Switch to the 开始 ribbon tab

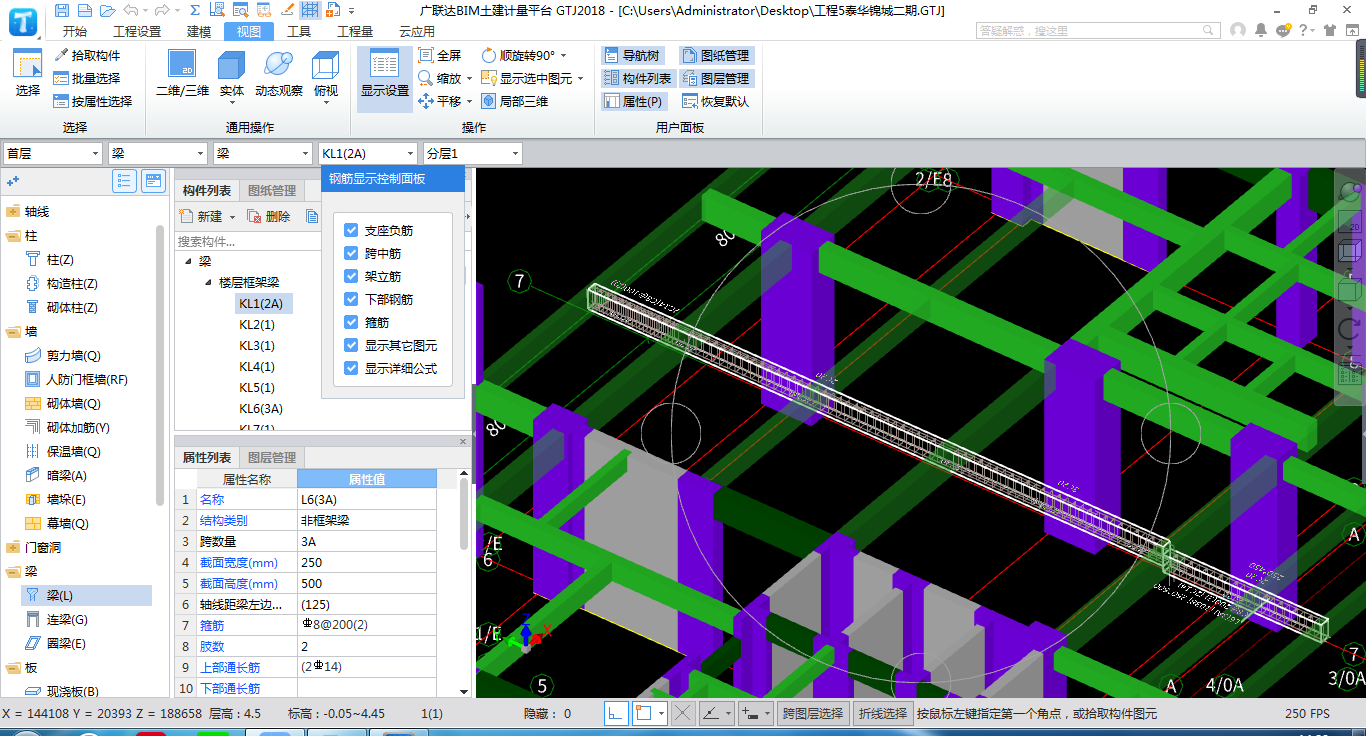click(x=74, y=31)
